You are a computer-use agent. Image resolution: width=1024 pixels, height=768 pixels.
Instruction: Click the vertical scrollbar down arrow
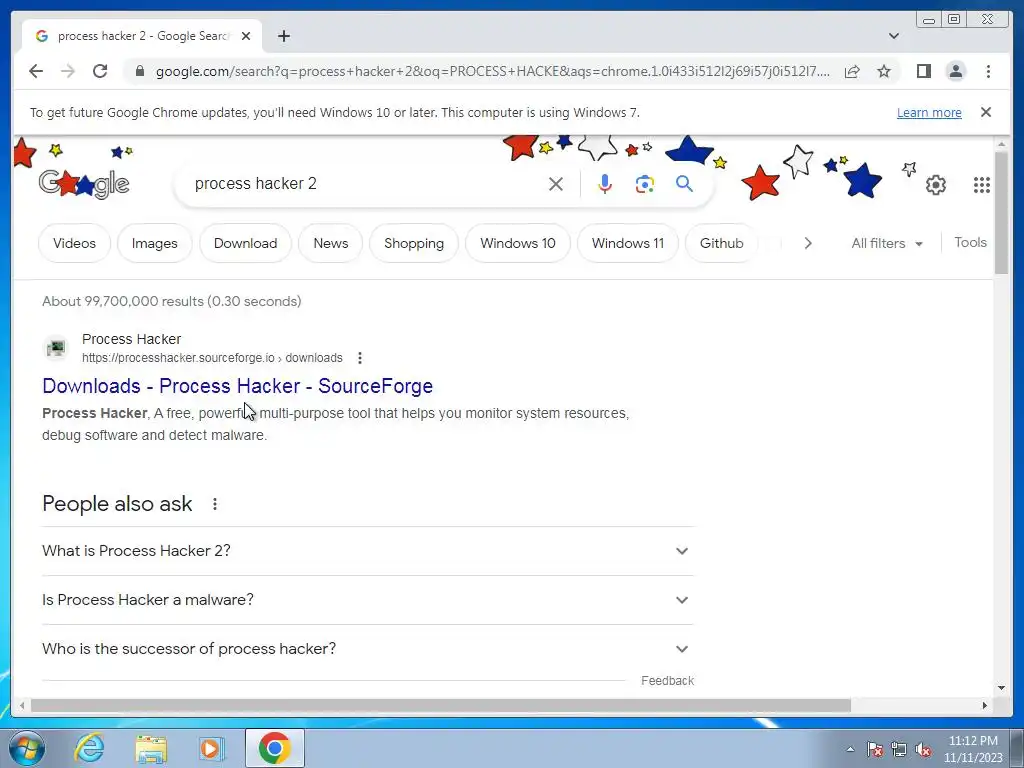1001,688
